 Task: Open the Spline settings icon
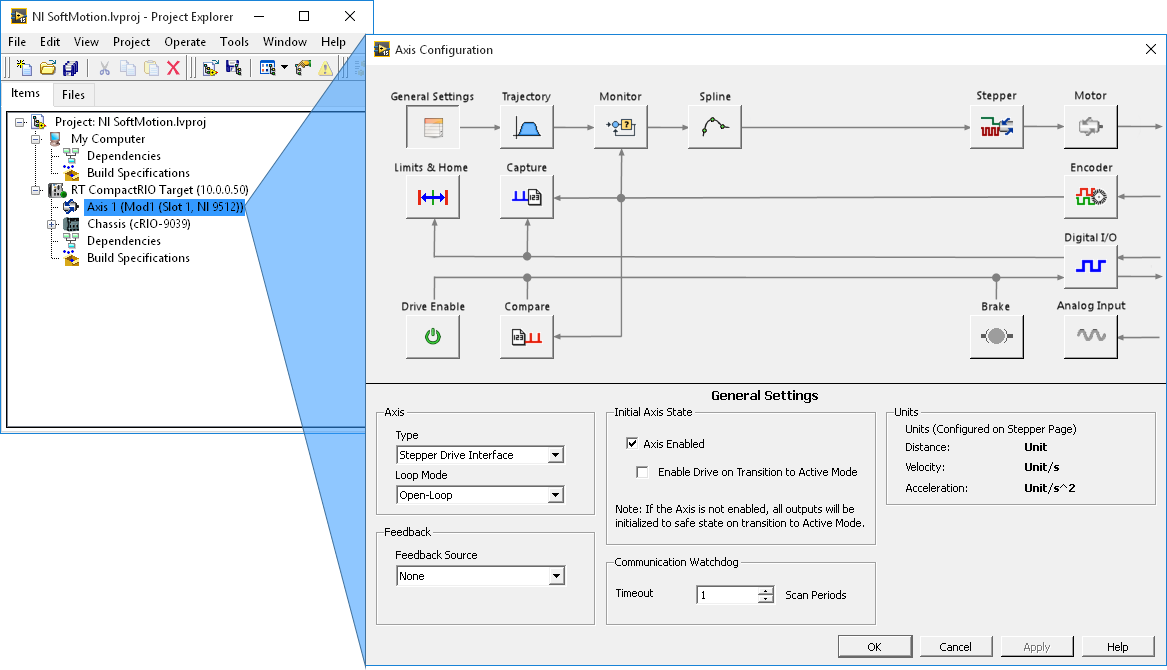click(715, 127)
